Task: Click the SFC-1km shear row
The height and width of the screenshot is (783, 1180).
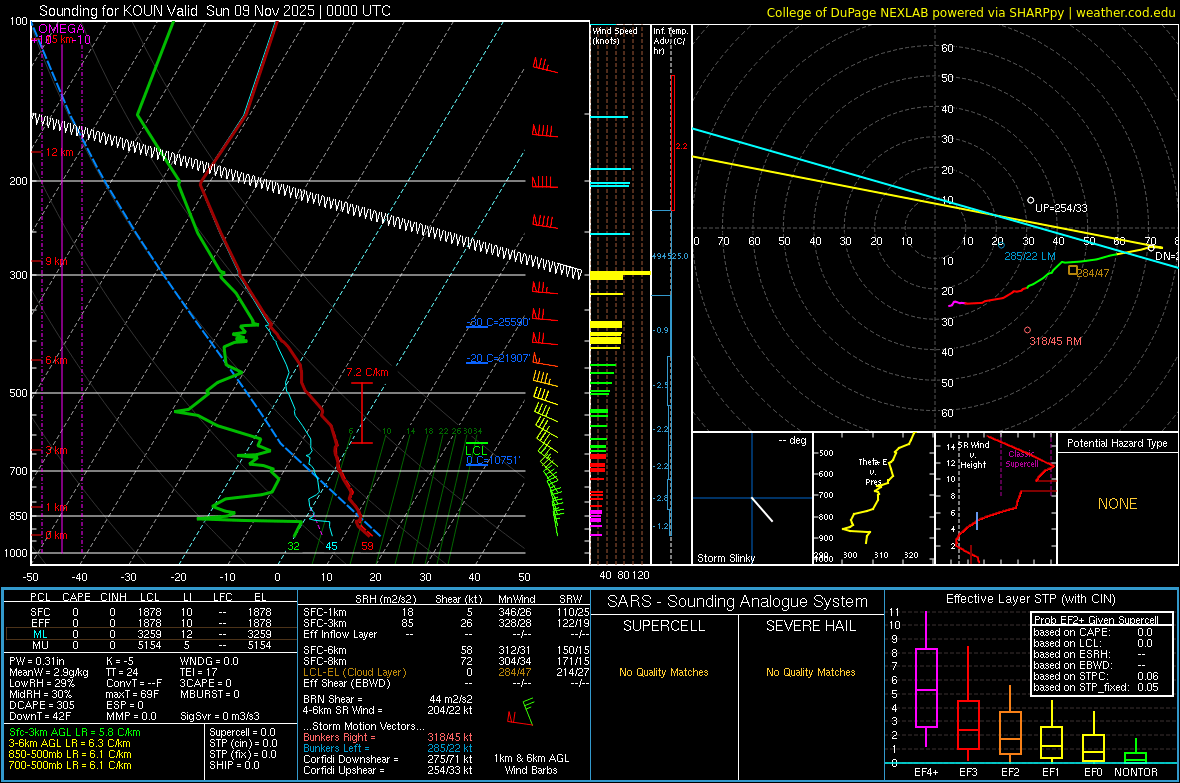Action: 446,612
